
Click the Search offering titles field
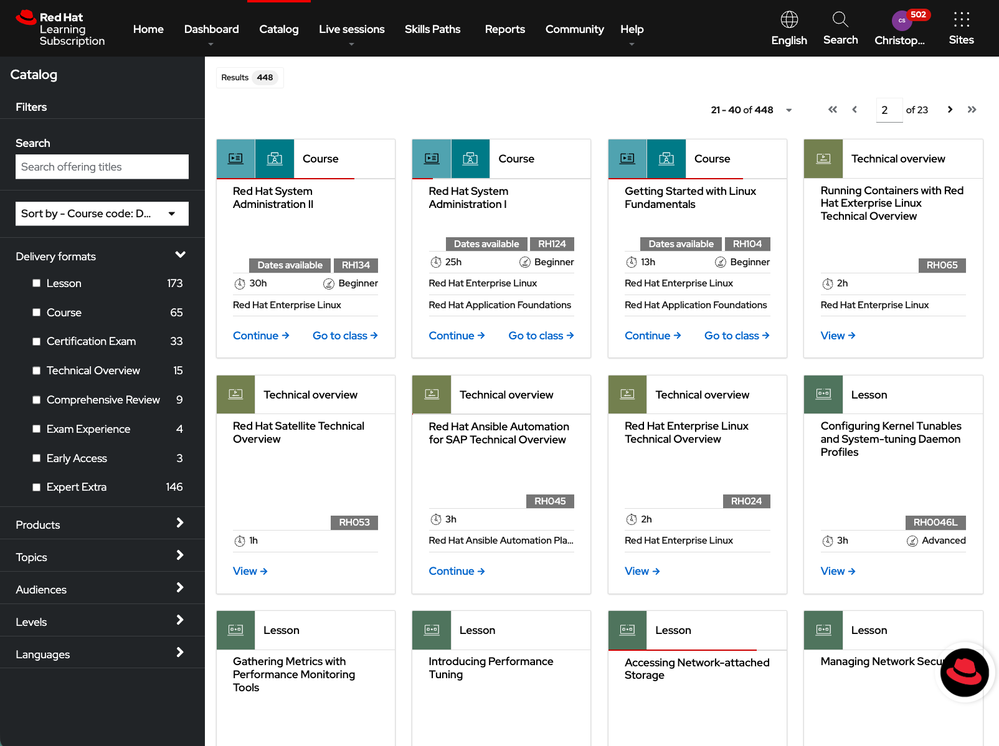pyautogui.click(x=102, y=167)
